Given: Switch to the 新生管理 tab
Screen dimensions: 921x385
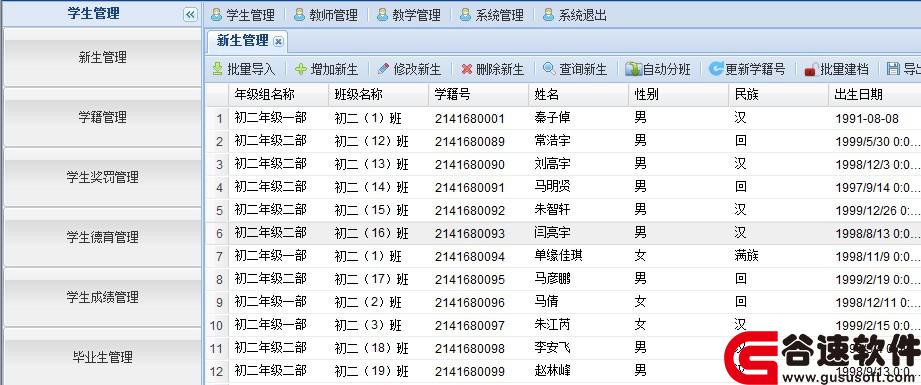Looking at the screenshot, I should coord(243,41).
